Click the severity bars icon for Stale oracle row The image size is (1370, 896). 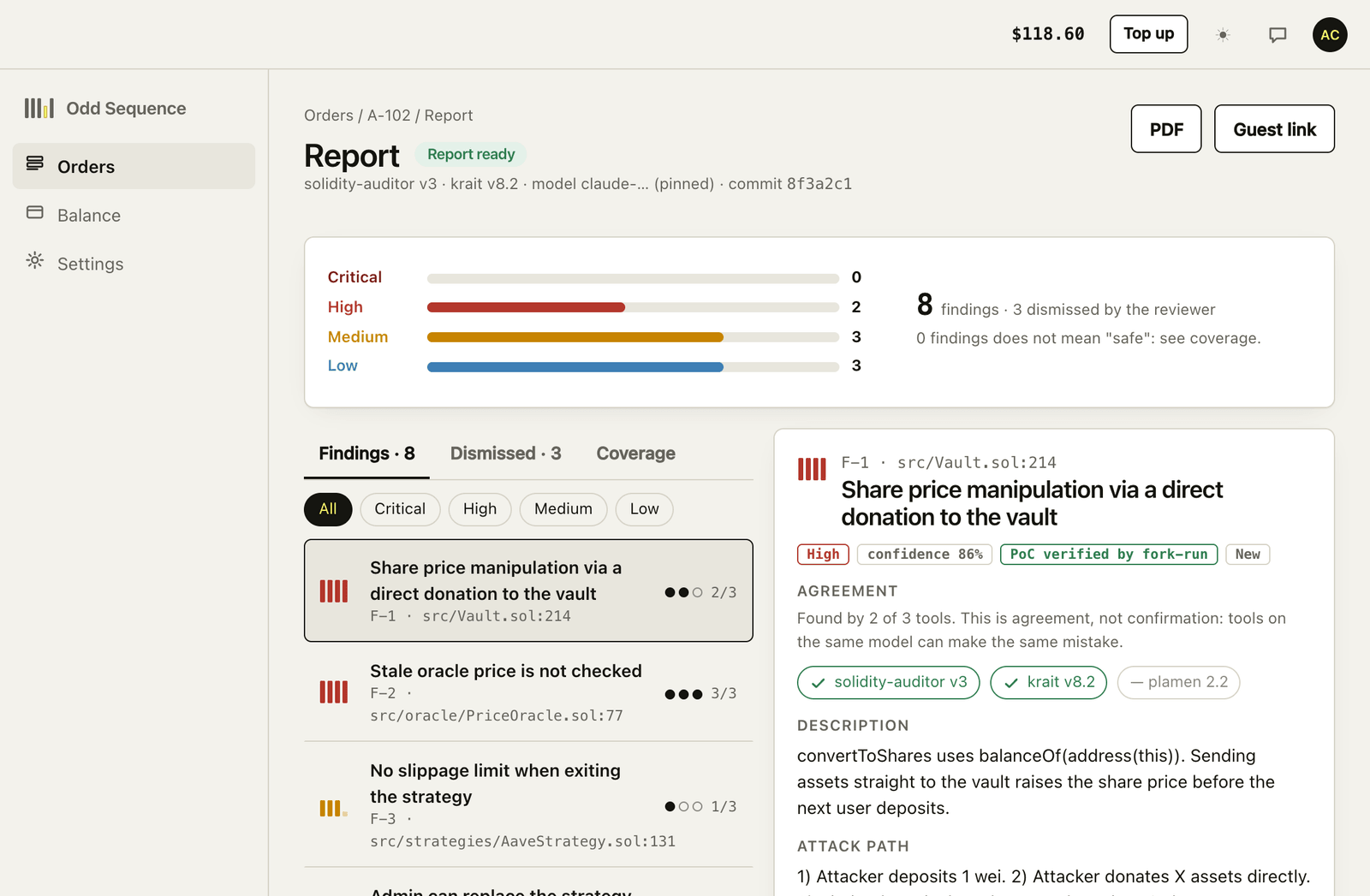click(x=334, y=692)
